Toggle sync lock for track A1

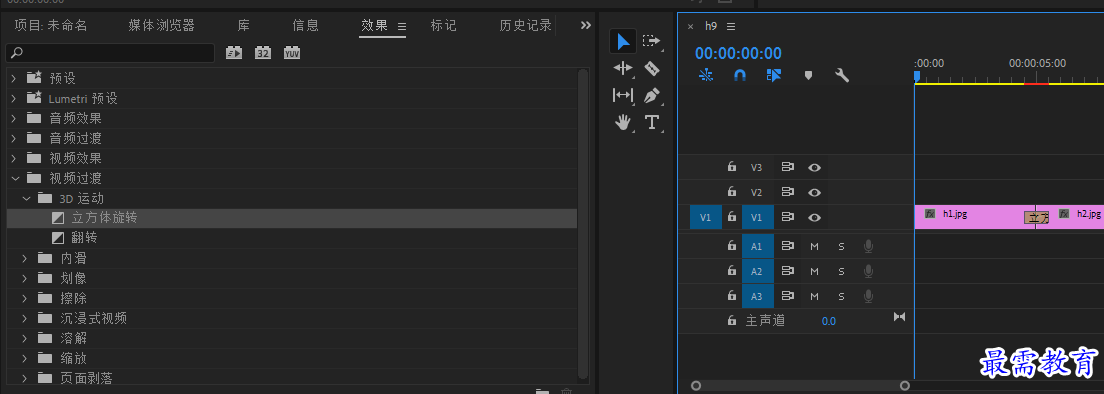click(788, 246)
